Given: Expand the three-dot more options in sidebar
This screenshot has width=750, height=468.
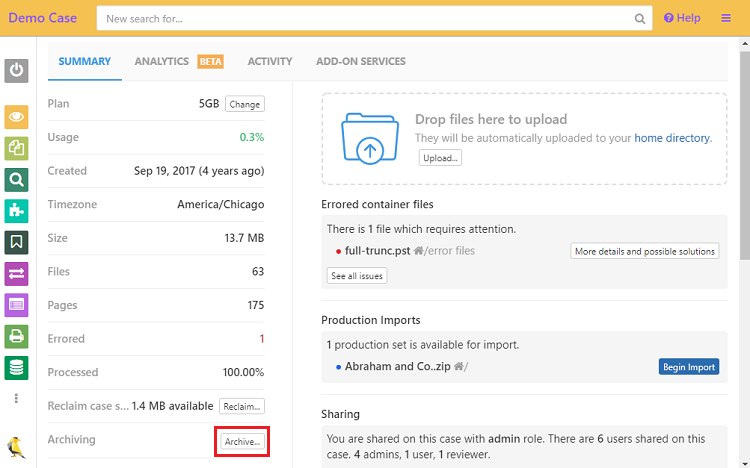Looking at the screenshot, I should pos(16,398).
